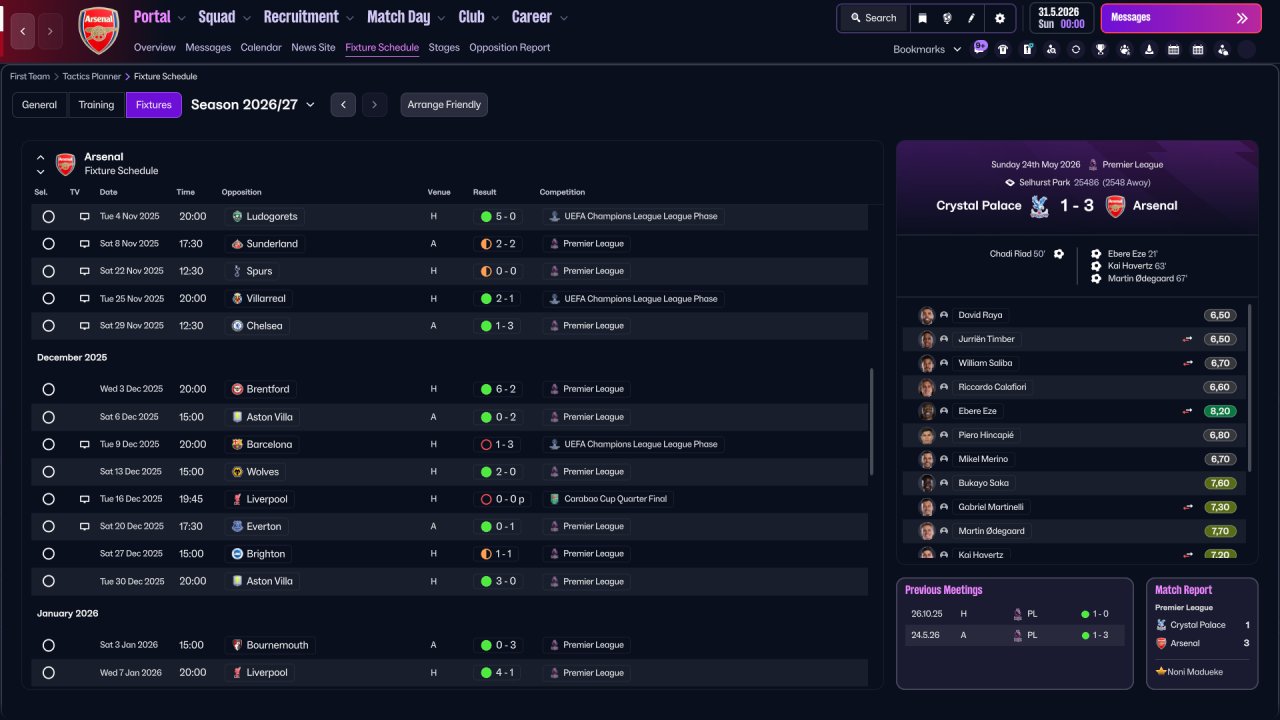Select the Brentford fixture radio button
Screen dimensions: 1280x720
[x=48, y=389]
